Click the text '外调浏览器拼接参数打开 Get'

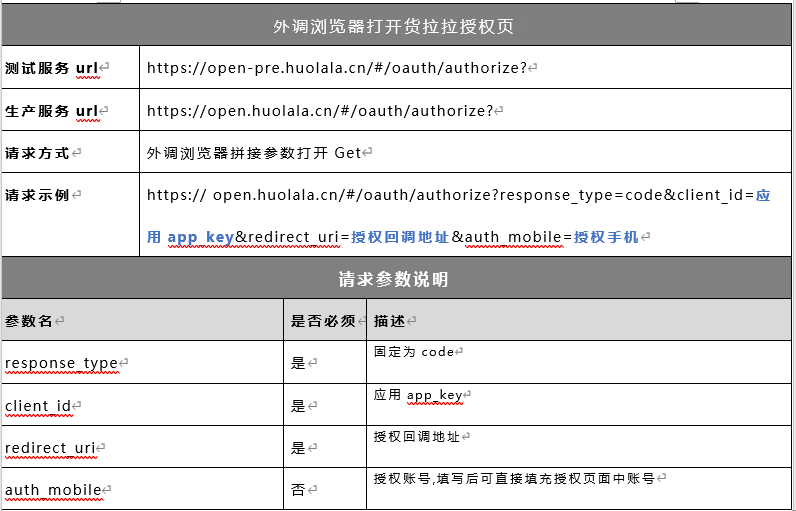click(254, 153)
